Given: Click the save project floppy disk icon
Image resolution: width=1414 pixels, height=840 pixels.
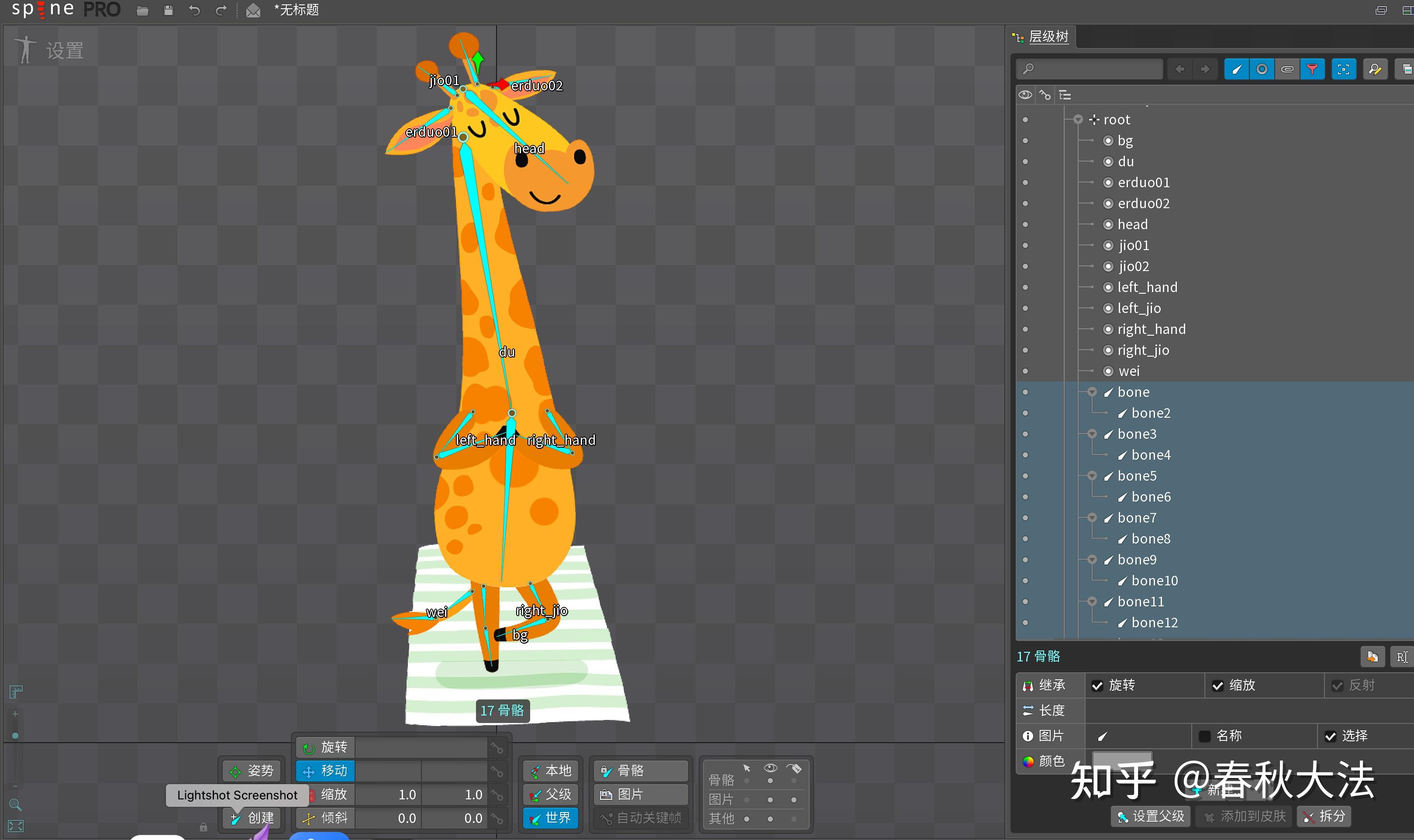Looking at the screenshot, I should (168, 10).
